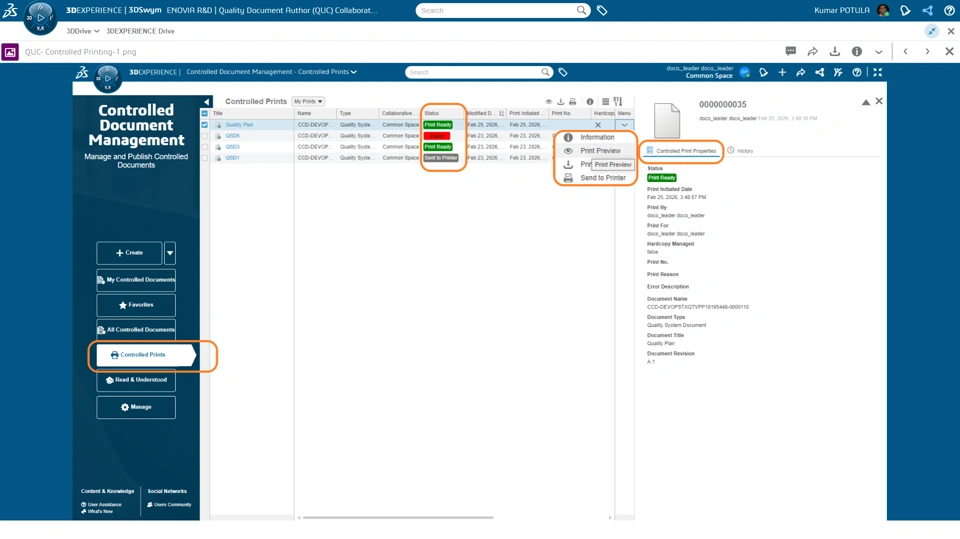960x539 pixels.
Task: Click the printer icon in the Controlled Prints toolbar
Action: pyautogui.click(x=572, y=102)
